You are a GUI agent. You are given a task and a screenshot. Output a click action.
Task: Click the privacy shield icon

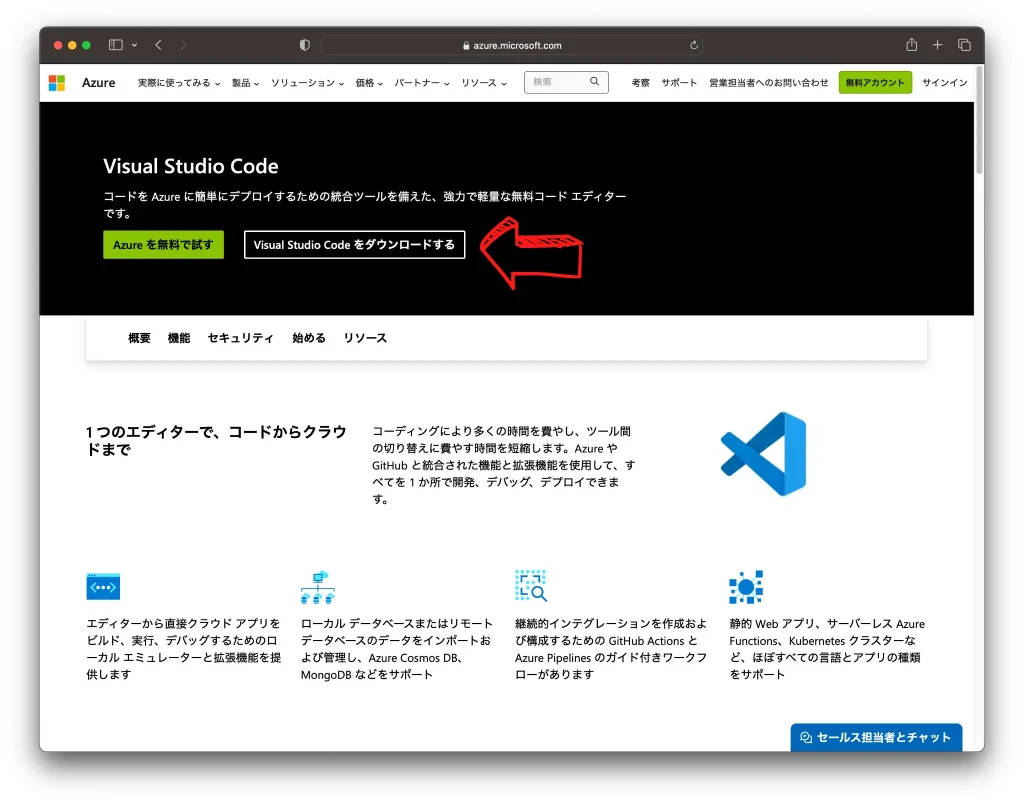[304, 44]
